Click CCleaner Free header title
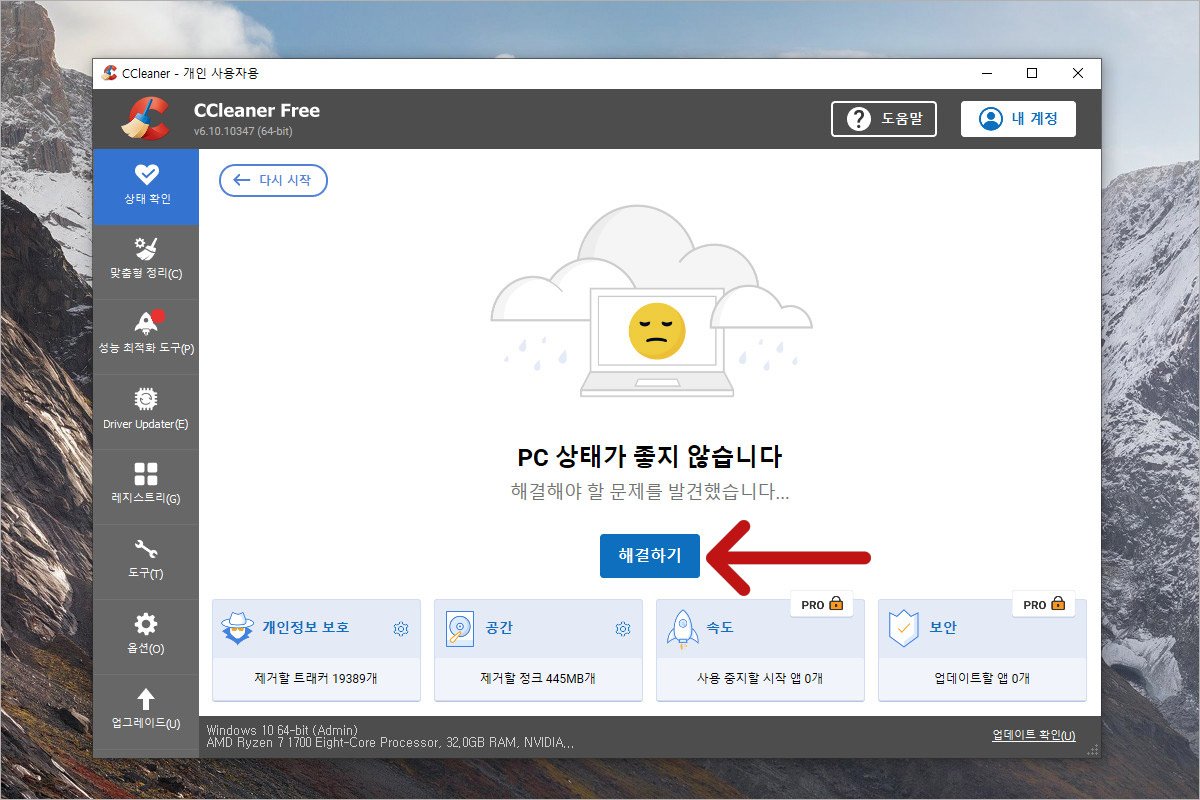Viewport: 1200px width, 800px height. tap(257, 110)
